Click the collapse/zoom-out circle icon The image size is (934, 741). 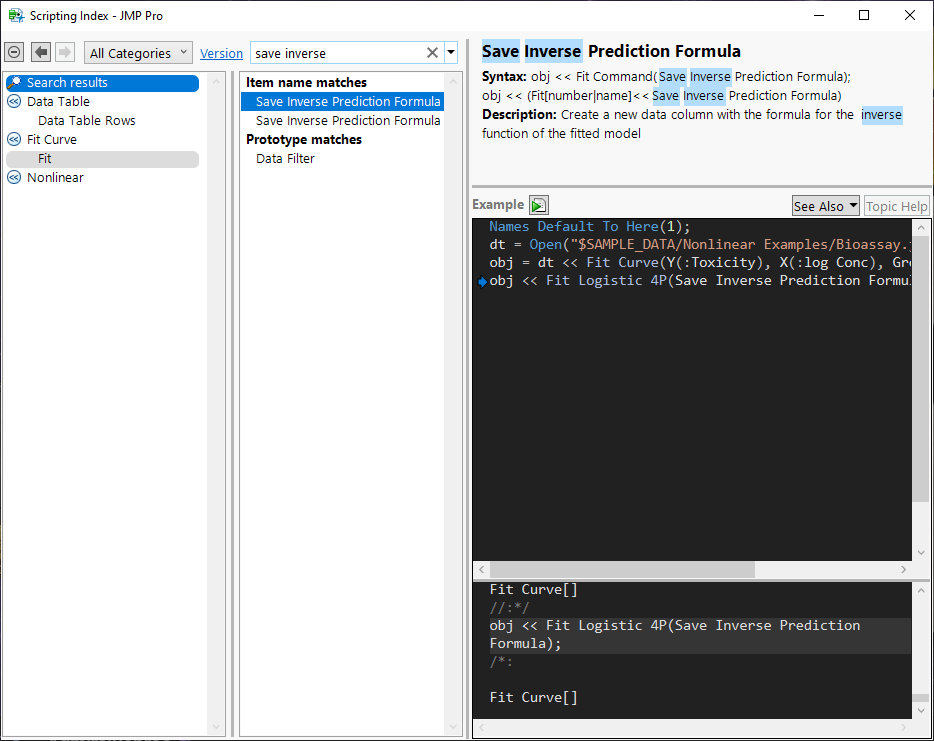(x=14, y=53)
